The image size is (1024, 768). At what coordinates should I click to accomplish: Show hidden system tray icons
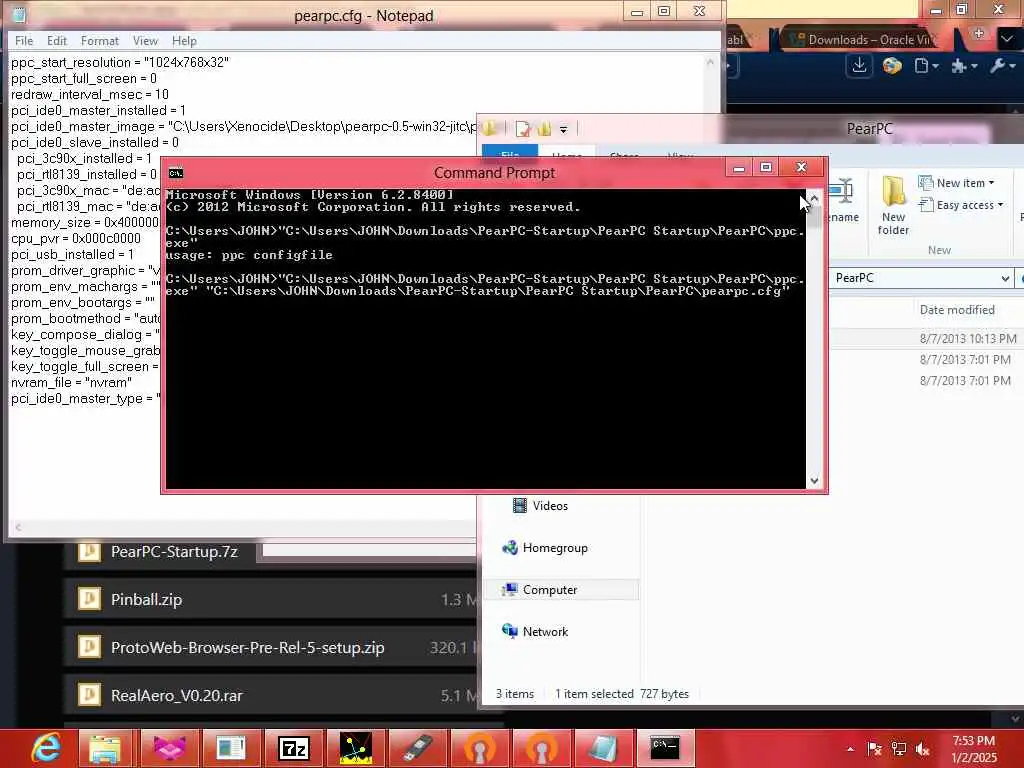tap(850, 749)
